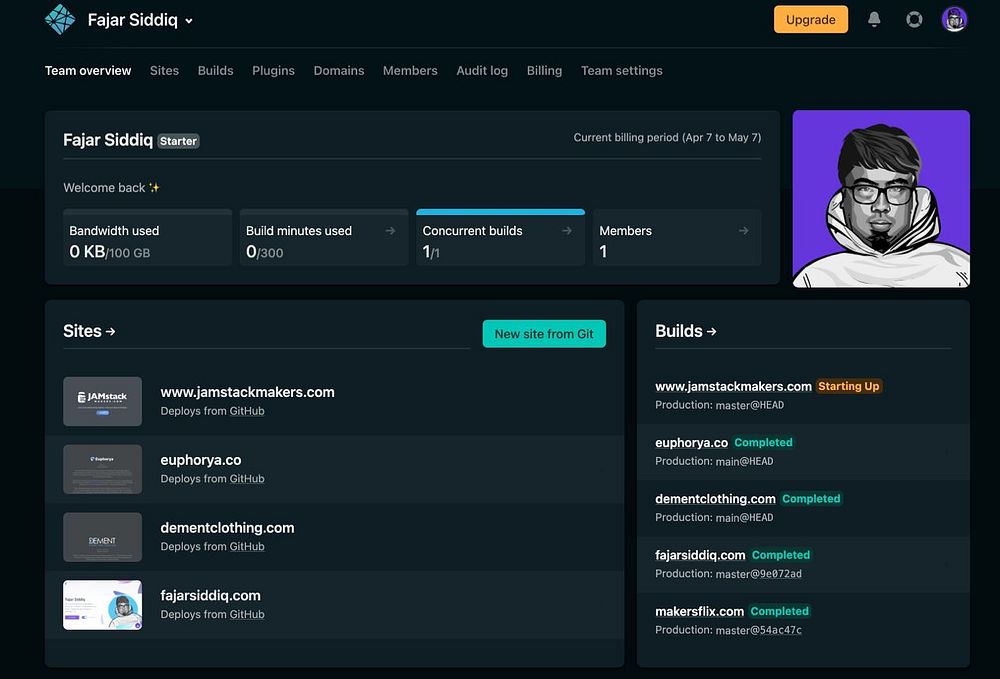The image size is (1000, 679).
Task: Open the jamstackmakers site thumbnail
Action: pyautogui.click(x=103, y=402)
